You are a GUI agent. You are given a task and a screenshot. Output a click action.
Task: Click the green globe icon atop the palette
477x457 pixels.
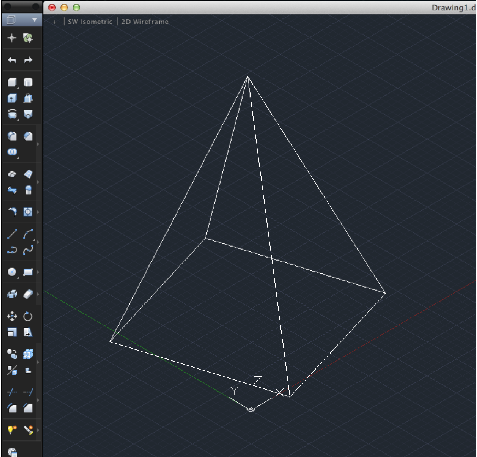click(x=28, y=38)
